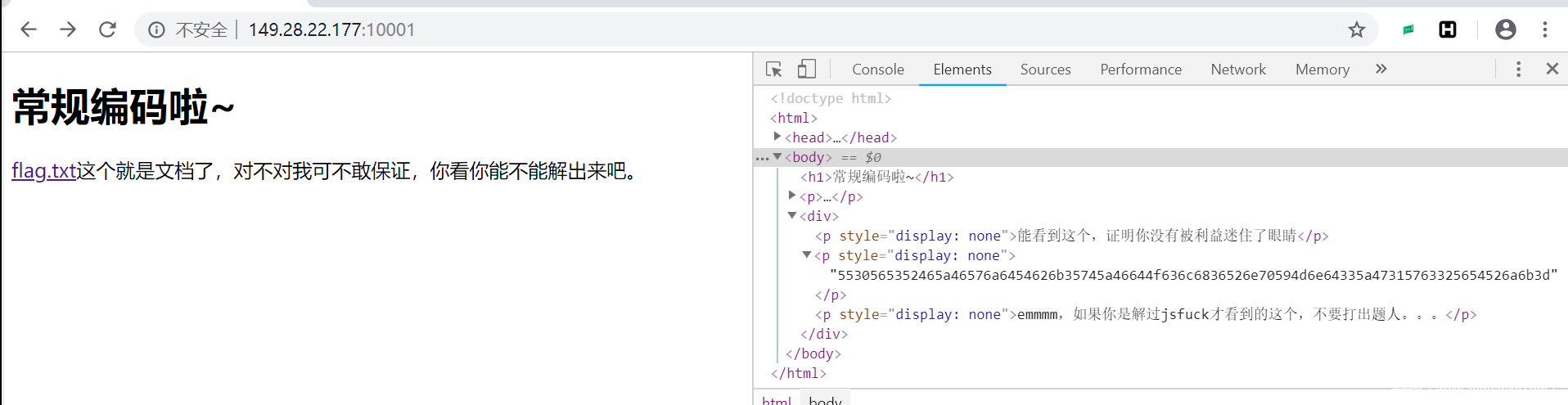The image size is (1568, 405).
Task: Open the DevTools customize three-dot menu
Action: 1518,70
